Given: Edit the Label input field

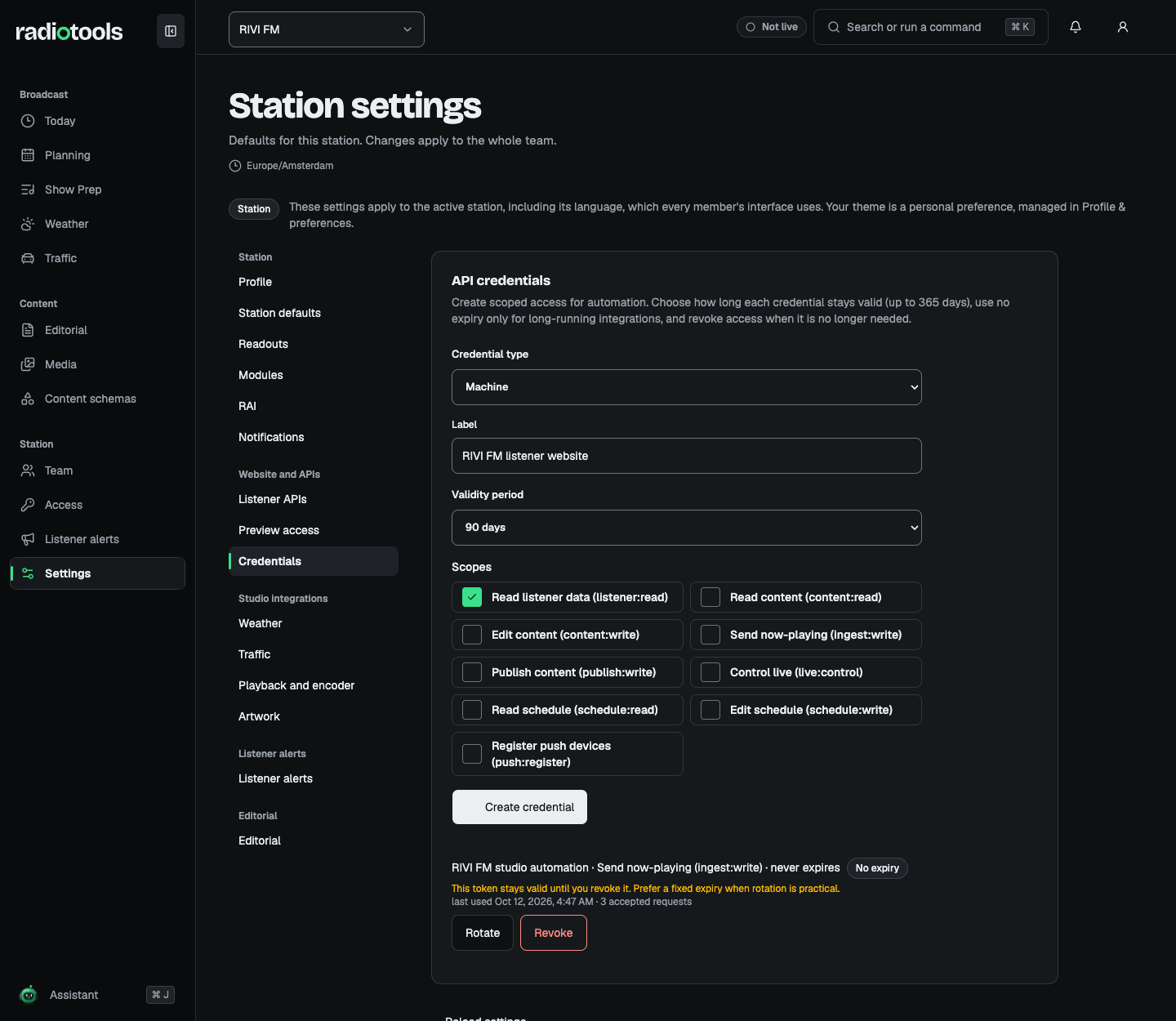Looking at the screenshot, I should pyautogui.click(x=687, y=456).
